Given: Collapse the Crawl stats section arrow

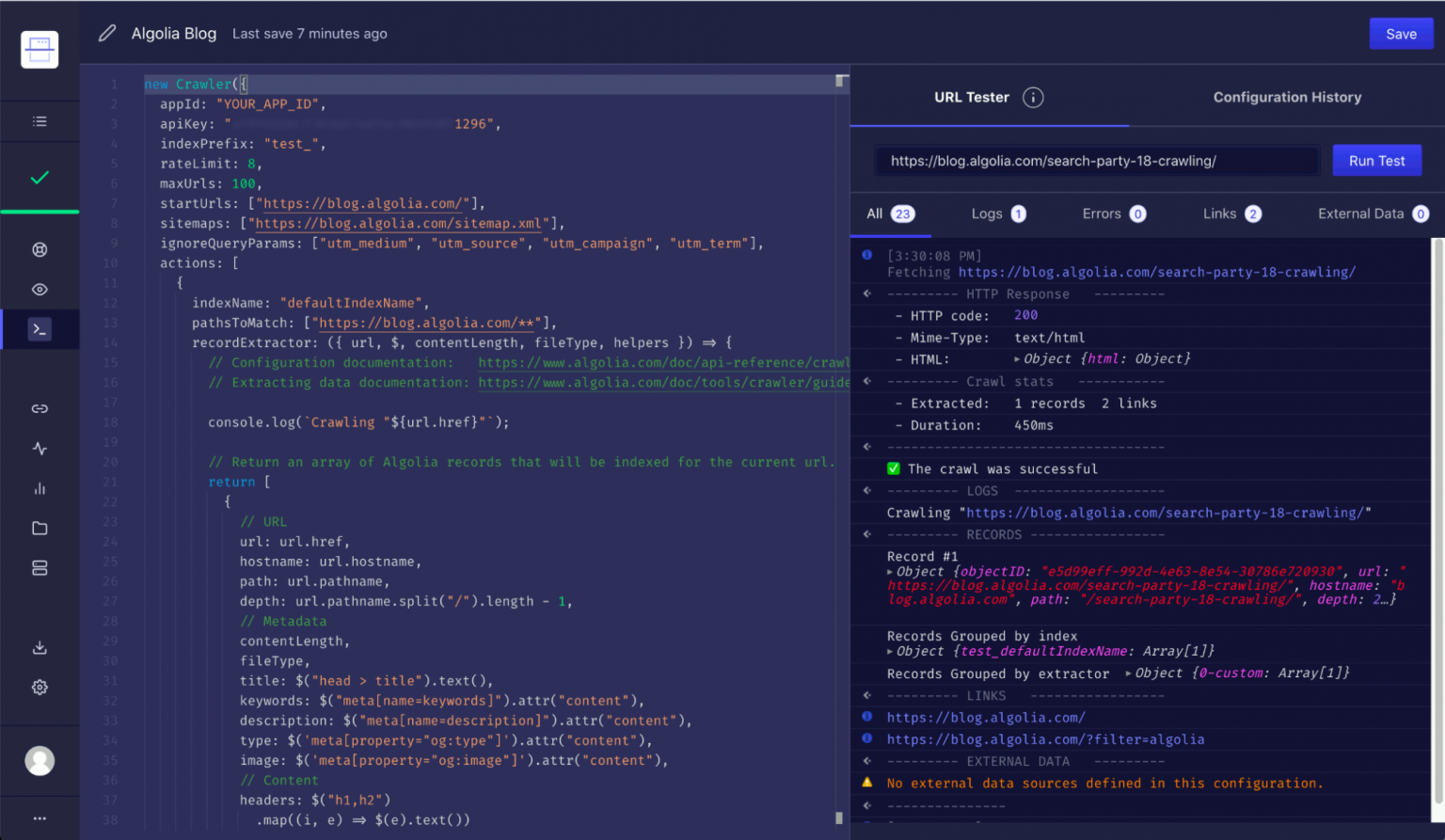Looking at the screenshot, I should 867,381.
